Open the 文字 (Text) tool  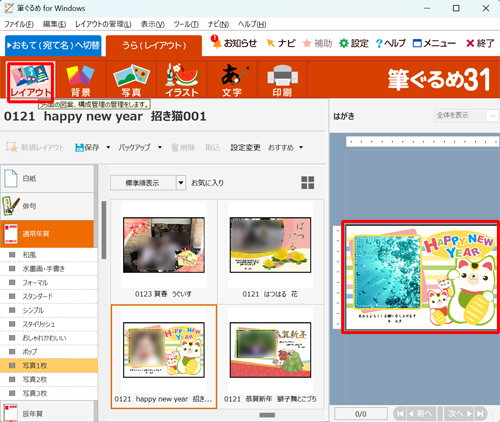(232, 80)
